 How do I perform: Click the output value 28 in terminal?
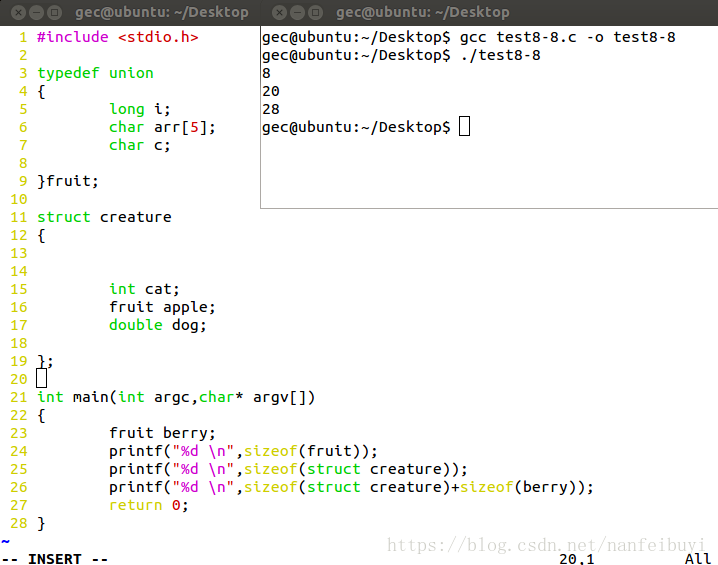click(271, 109)
